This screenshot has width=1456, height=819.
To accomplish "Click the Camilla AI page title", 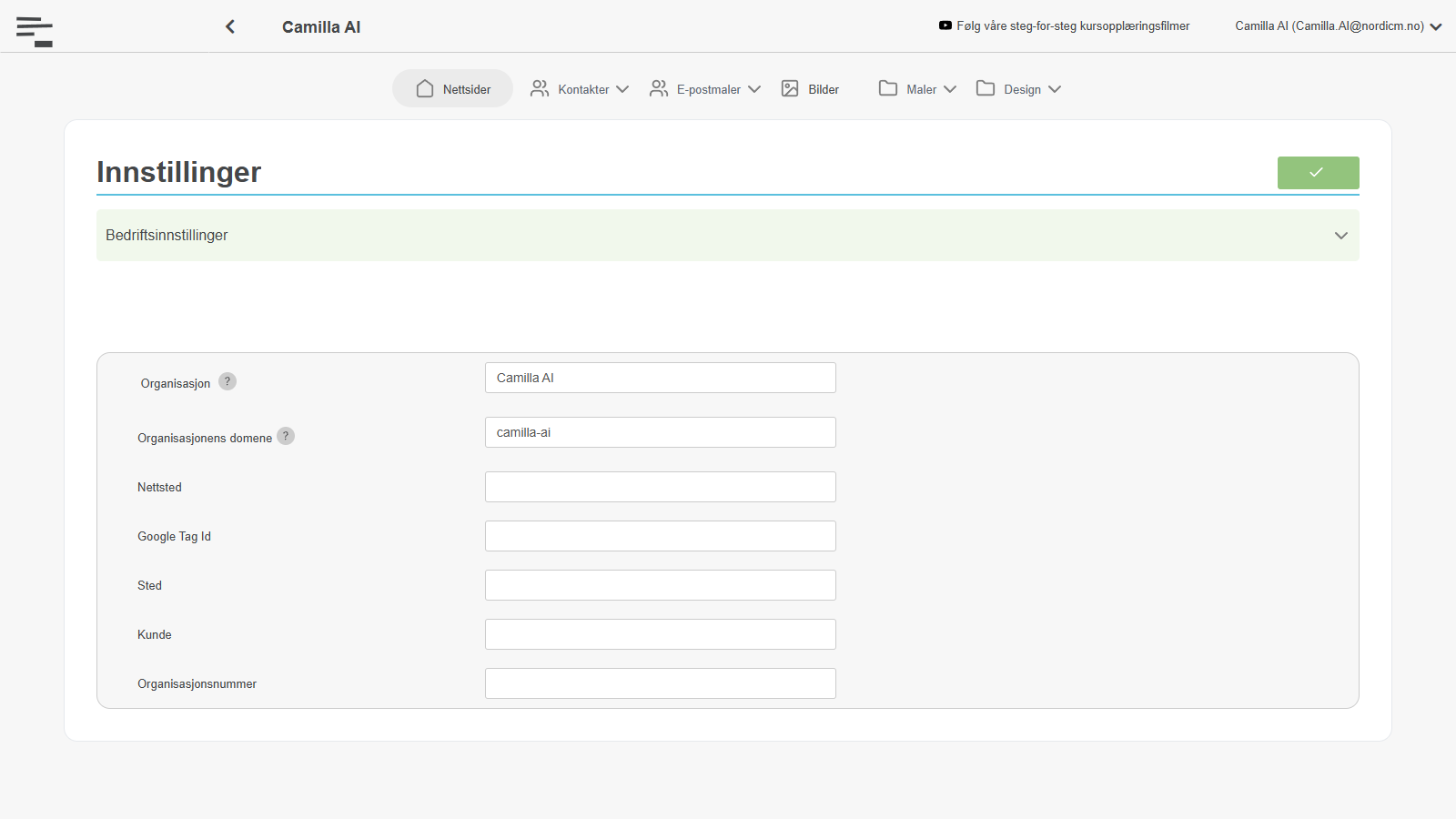I will click(321, 27).
